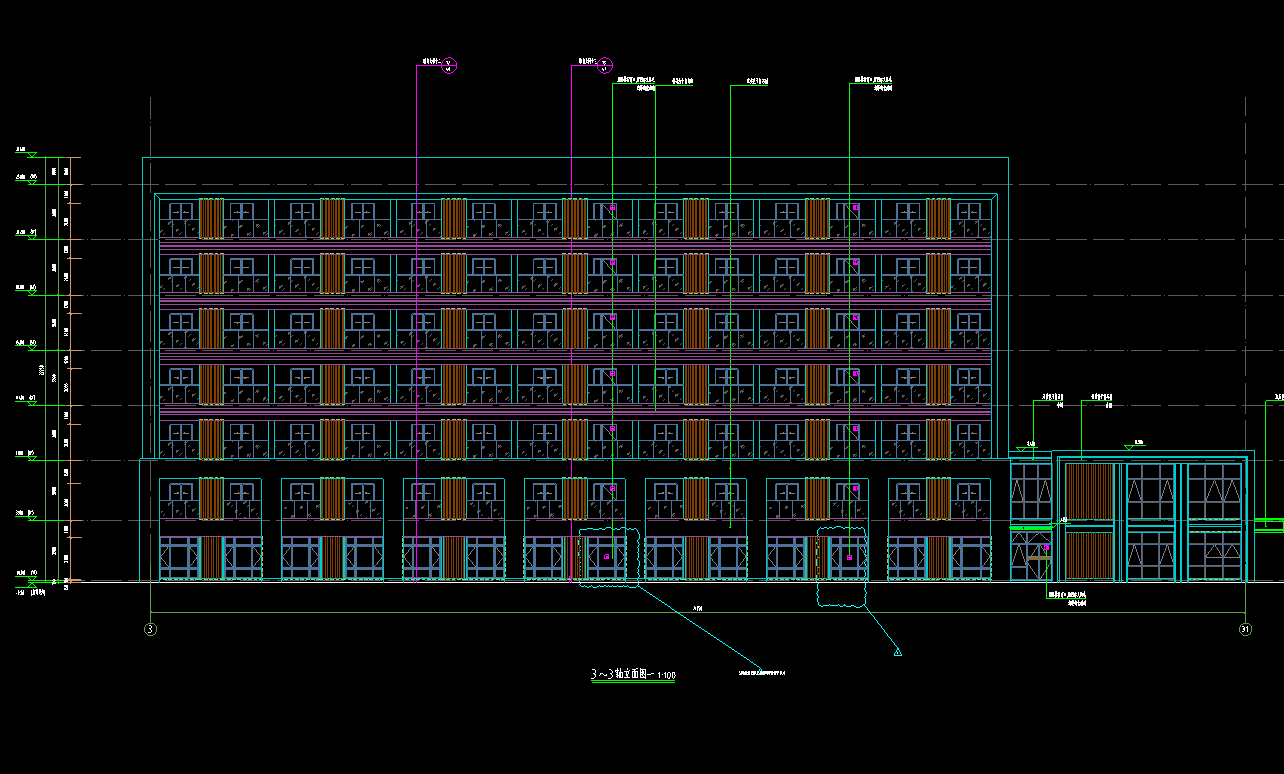Select the first magenta detail reference circle
Screen dimensions: 1284x774
449,65
